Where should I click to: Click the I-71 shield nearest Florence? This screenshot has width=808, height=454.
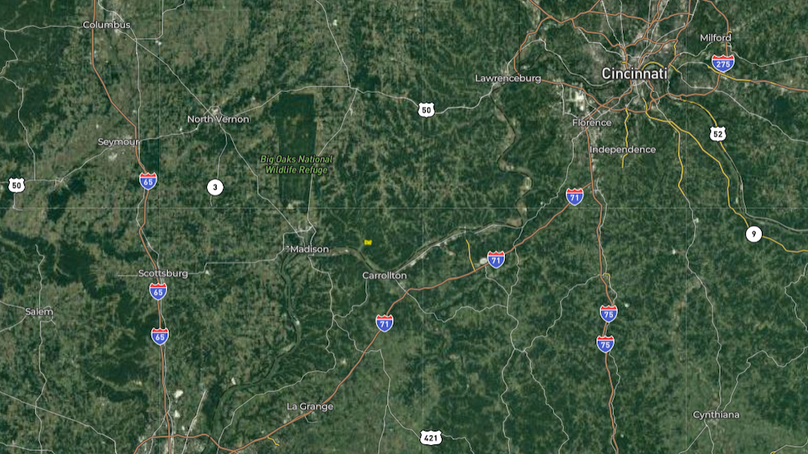tap(575, 196)
